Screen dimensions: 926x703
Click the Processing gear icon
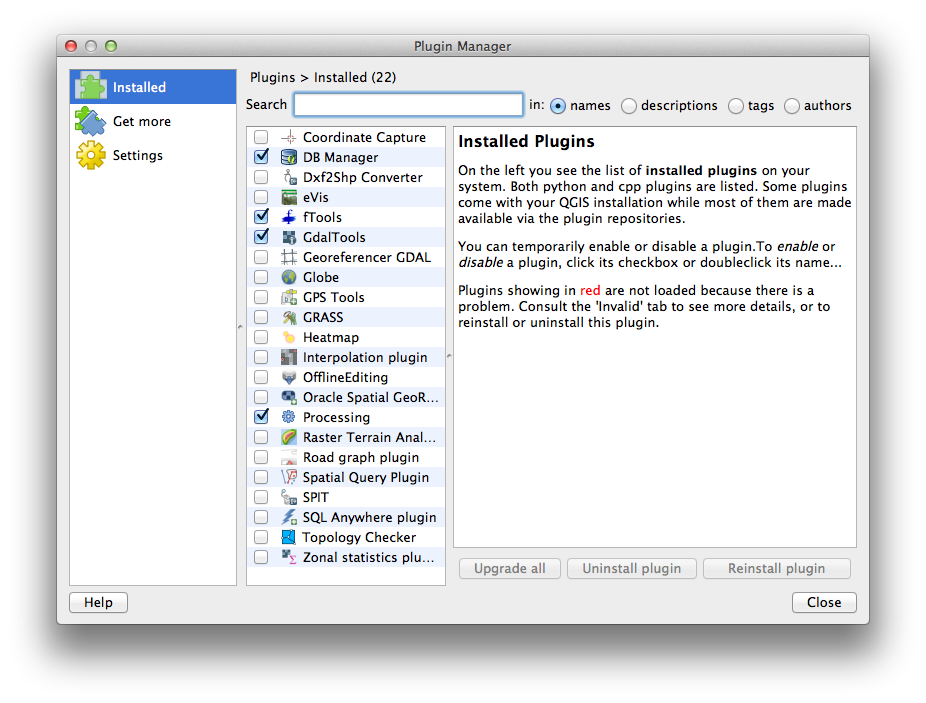pyautogui.click(x=289, y=417)
